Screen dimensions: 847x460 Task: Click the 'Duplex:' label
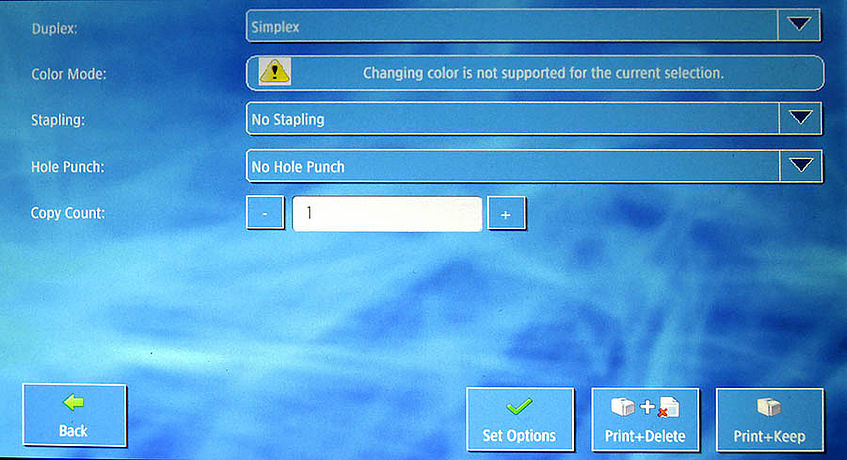[x=54, y=29]
